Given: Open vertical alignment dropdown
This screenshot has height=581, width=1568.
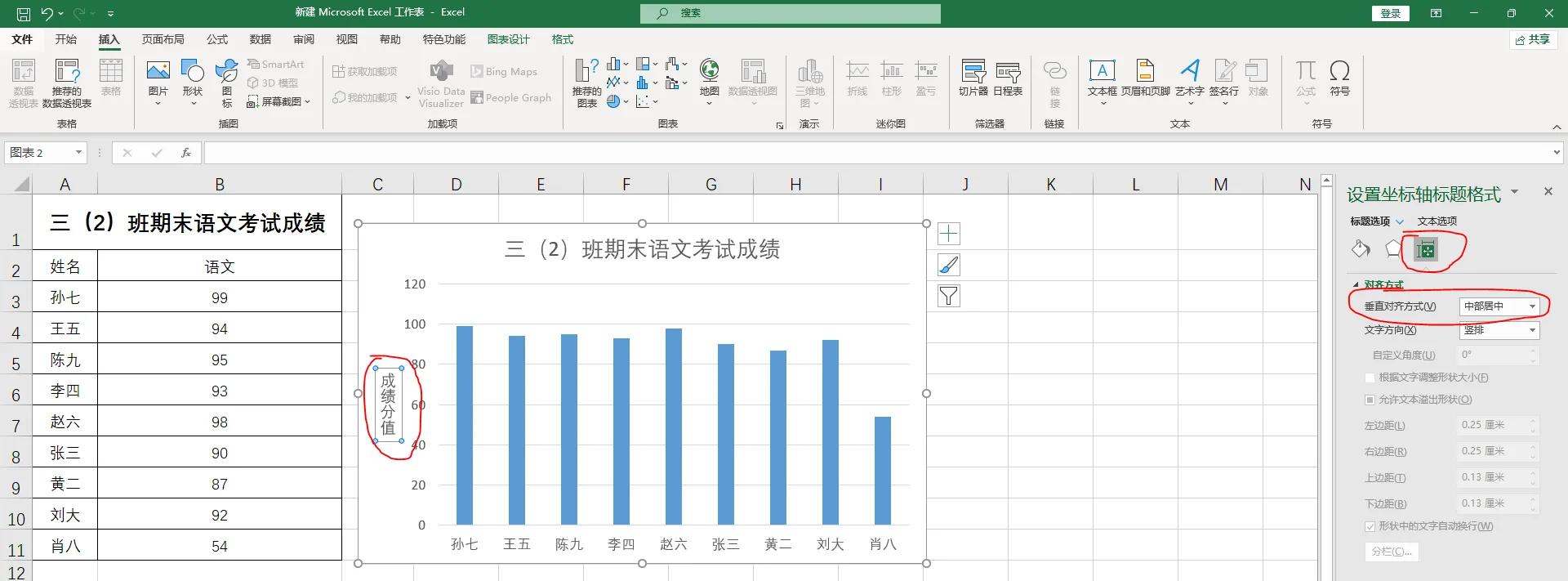Looking at the screenshot, I should [1499, 306].
